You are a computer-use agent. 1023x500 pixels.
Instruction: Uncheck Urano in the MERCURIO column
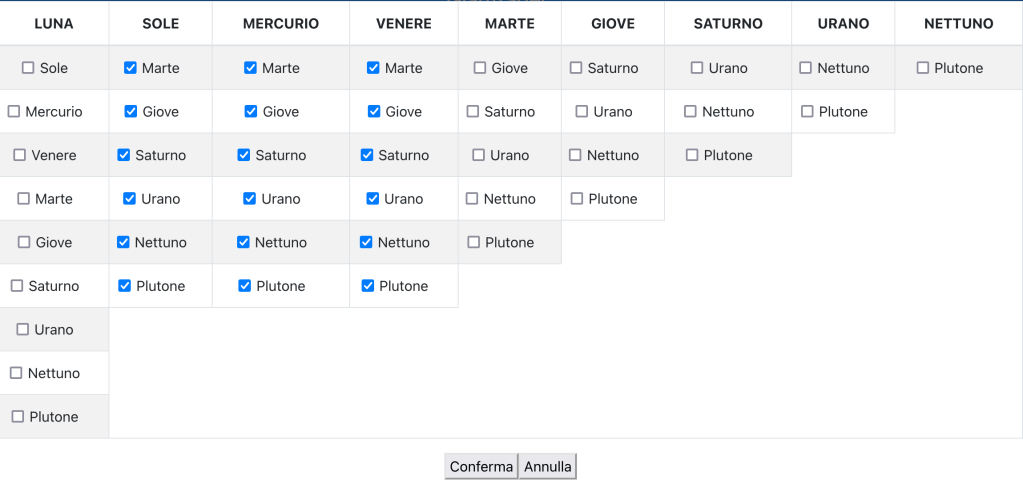tap(251, 199)
